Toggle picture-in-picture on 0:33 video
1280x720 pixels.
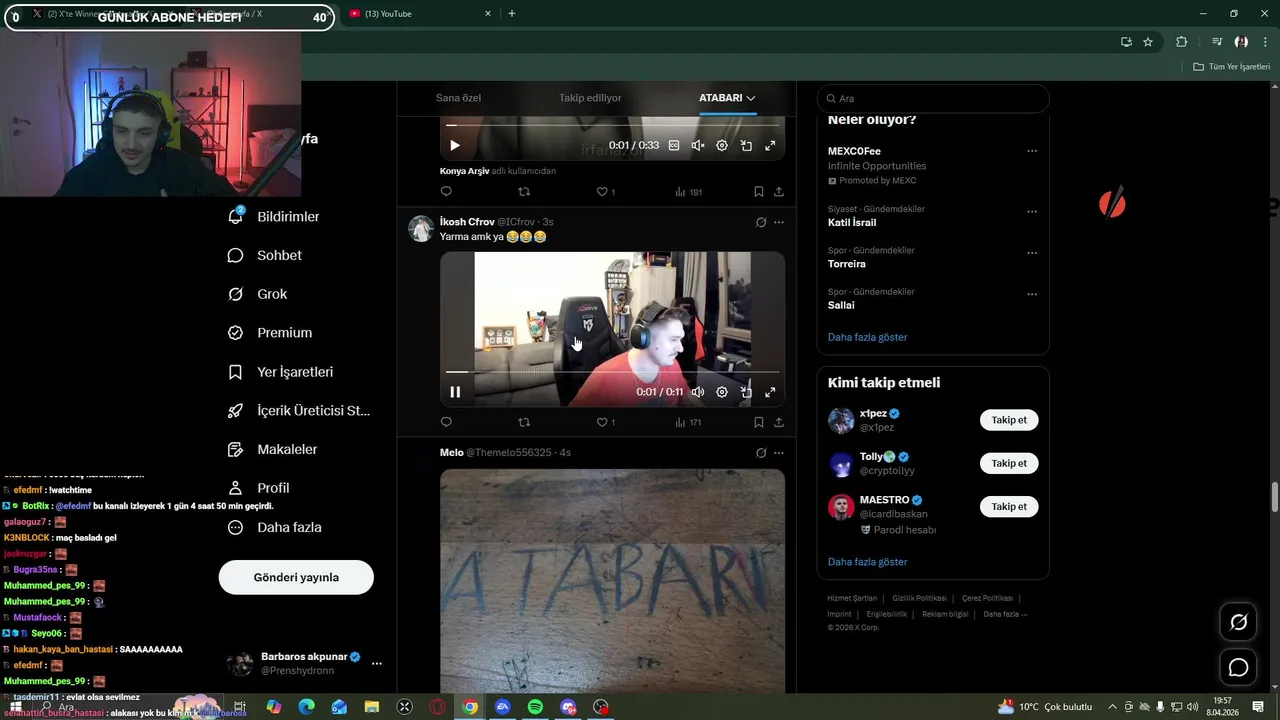point(746,145)
